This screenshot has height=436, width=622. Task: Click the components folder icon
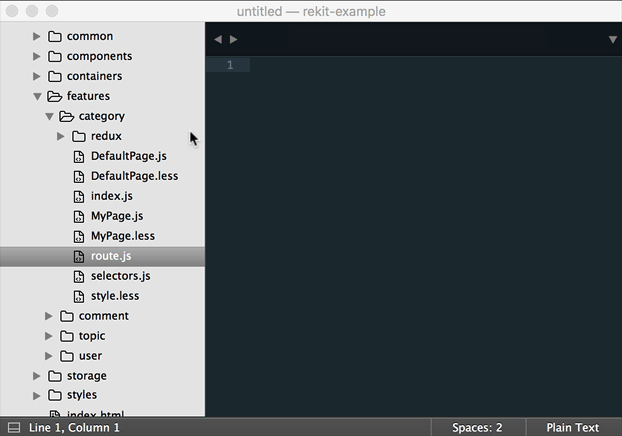pyautogui.click(x=55, y=56)
